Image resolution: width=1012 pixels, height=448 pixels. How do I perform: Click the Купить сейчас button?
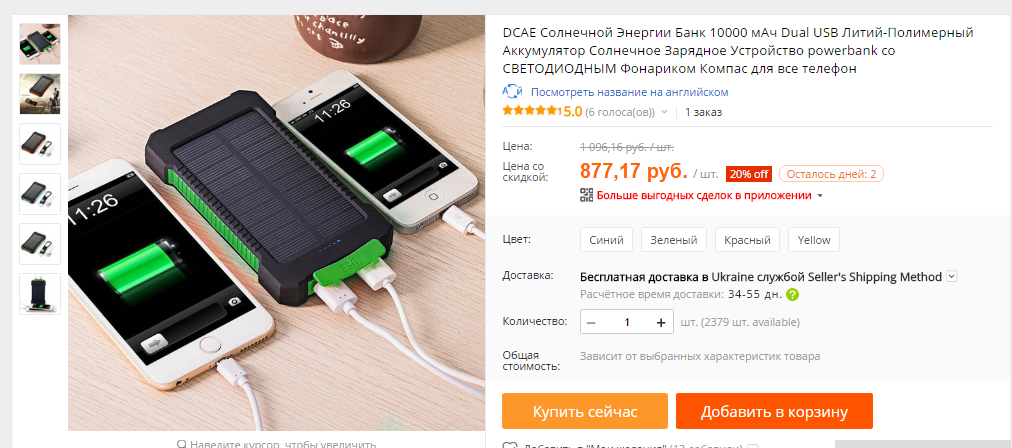(x=585, y=411)
